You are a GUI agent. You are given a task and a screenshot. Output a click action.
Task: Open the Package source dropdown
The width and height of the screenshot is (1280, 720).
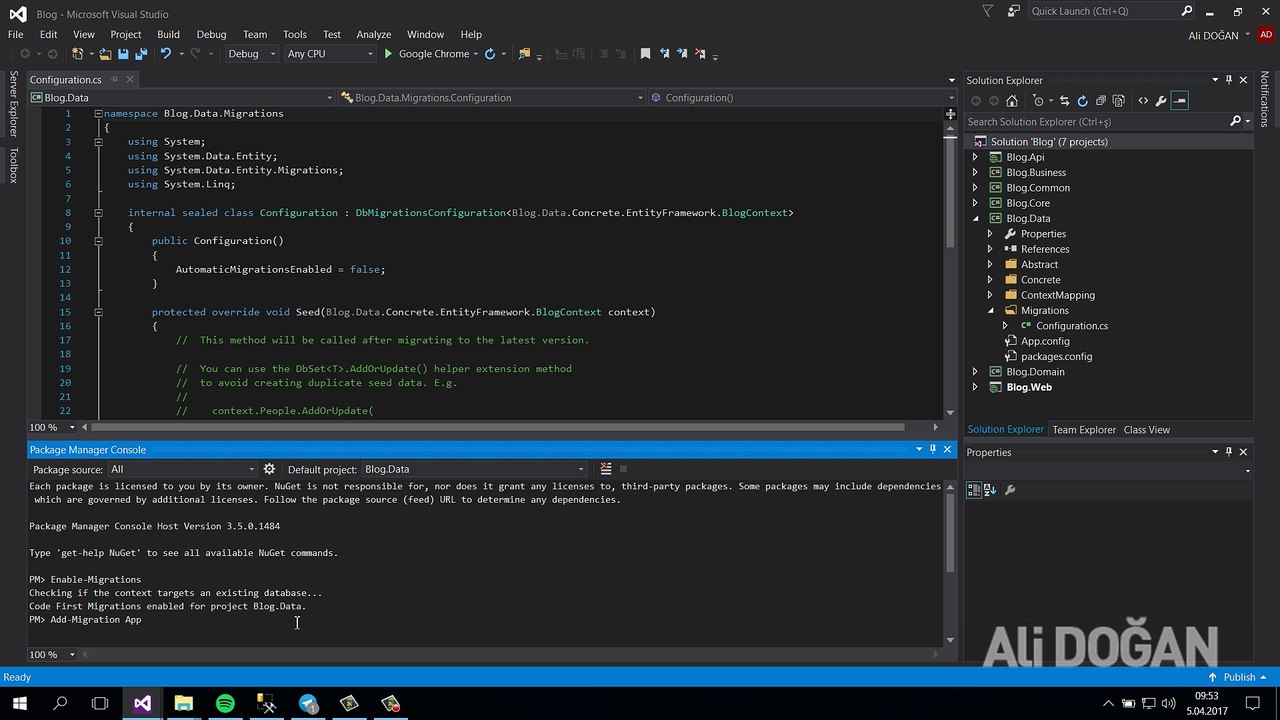[183, 469]
